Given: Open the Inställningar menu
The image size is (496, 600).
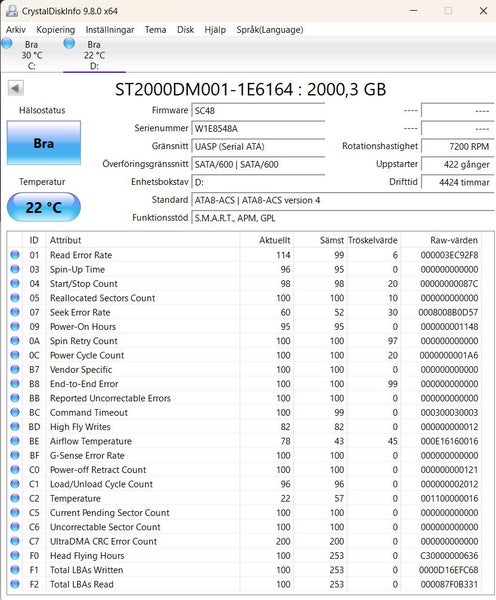Looking at the screenshot, I should [110, 30].
